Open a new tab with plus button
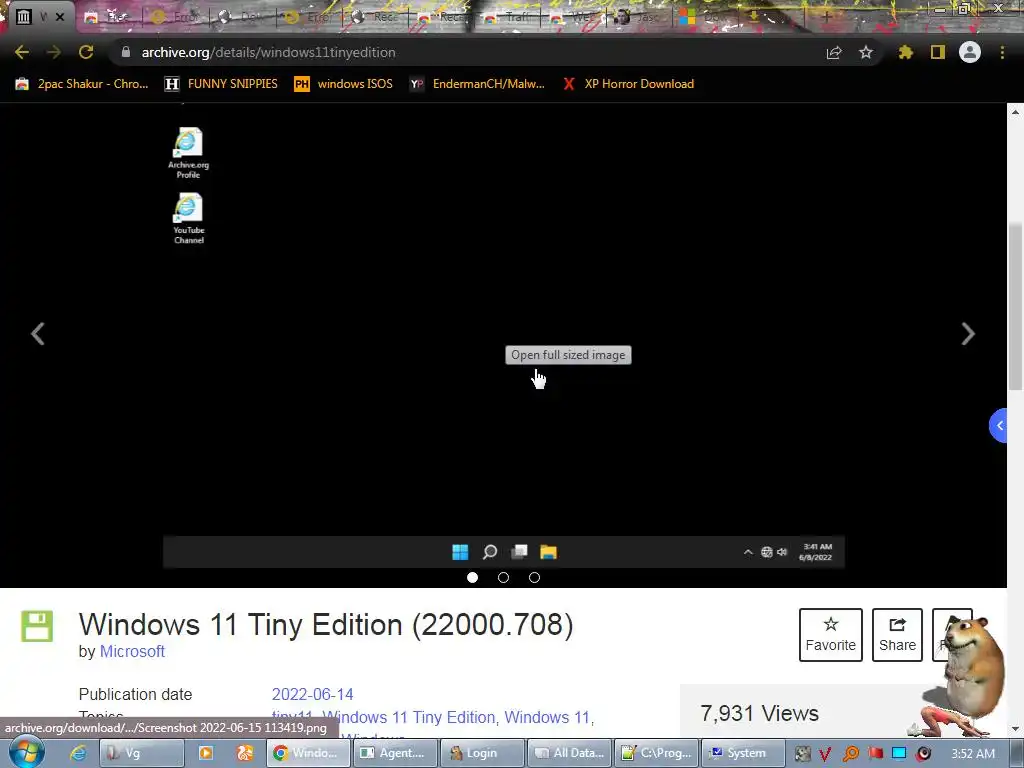This screenshot has width=1024, height=768. tap(826, 17)
